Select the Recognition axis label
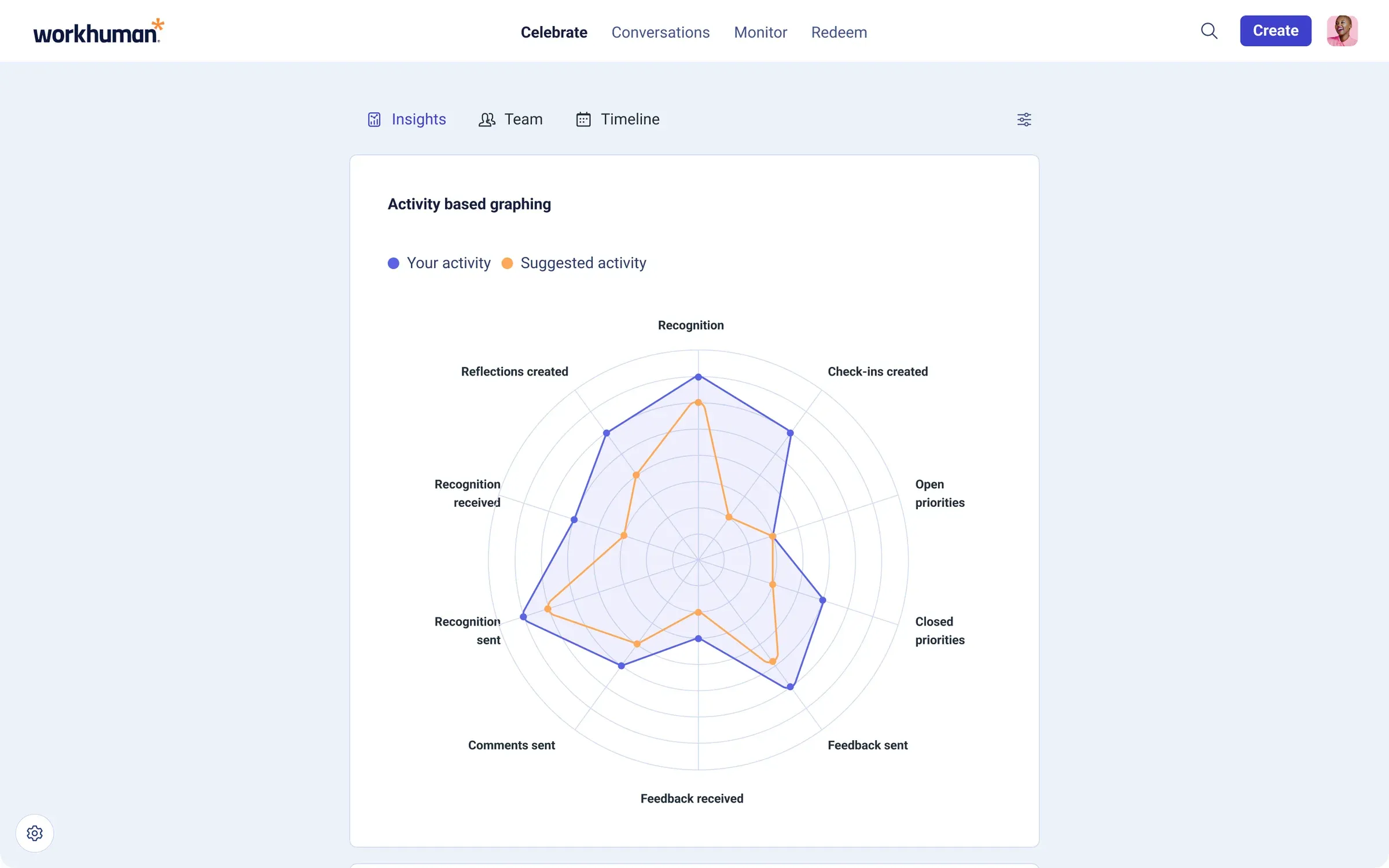Viewport: 1389px width, 868px height. (690, 325)
